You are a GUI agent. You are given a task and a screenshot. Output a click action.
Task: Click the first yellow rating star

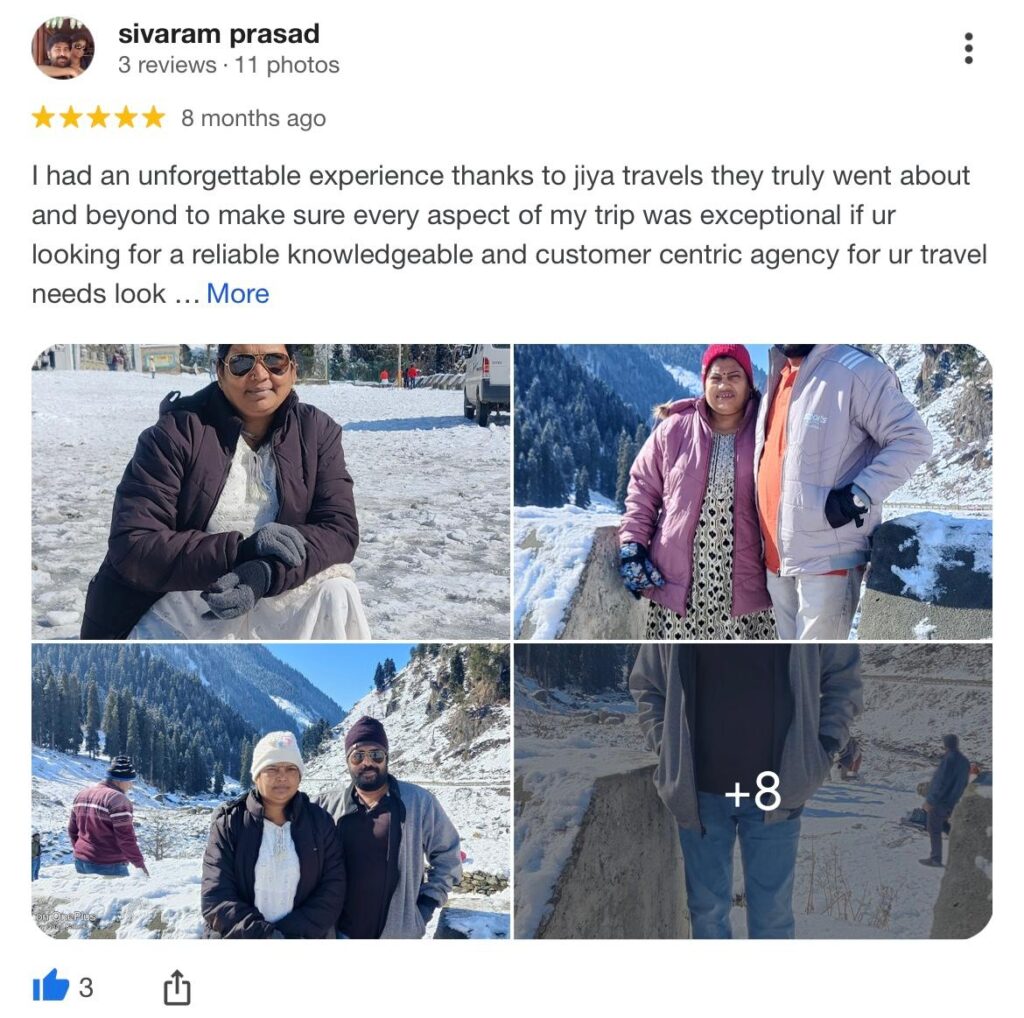[x=43, y=118]
